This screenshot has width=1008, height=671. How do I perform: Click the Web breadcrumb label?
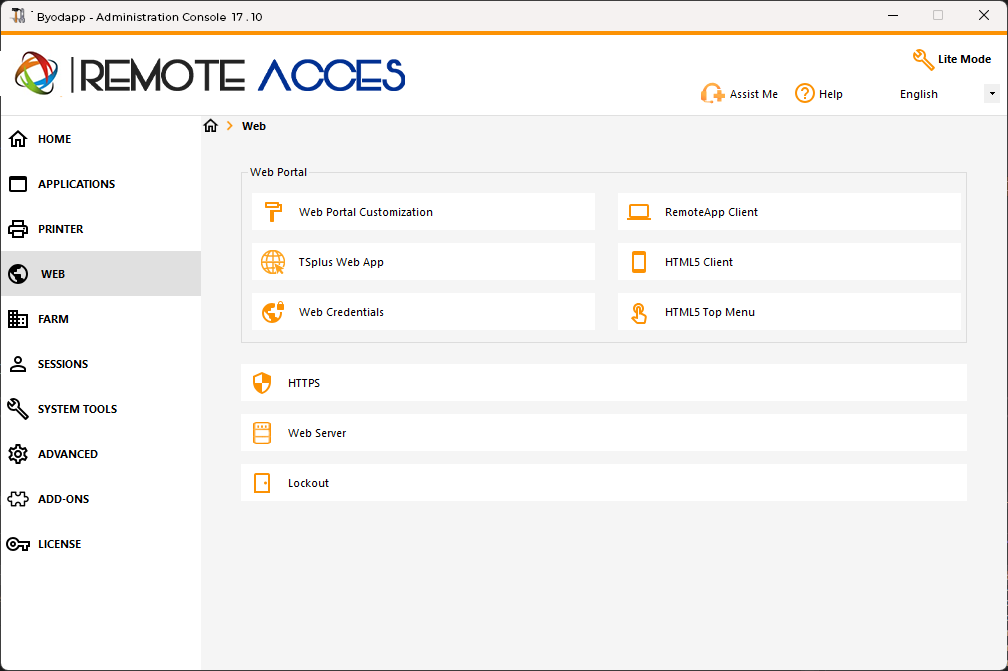[254, 126]
